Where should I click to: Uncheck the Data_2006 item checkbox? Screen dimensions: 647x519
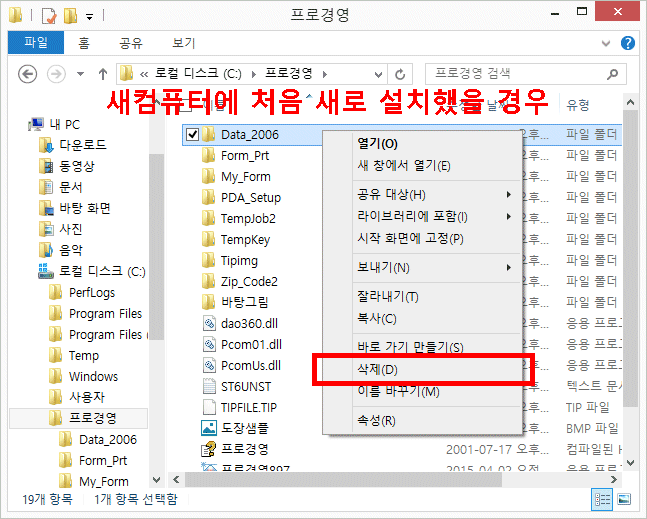tap(193, 134)
